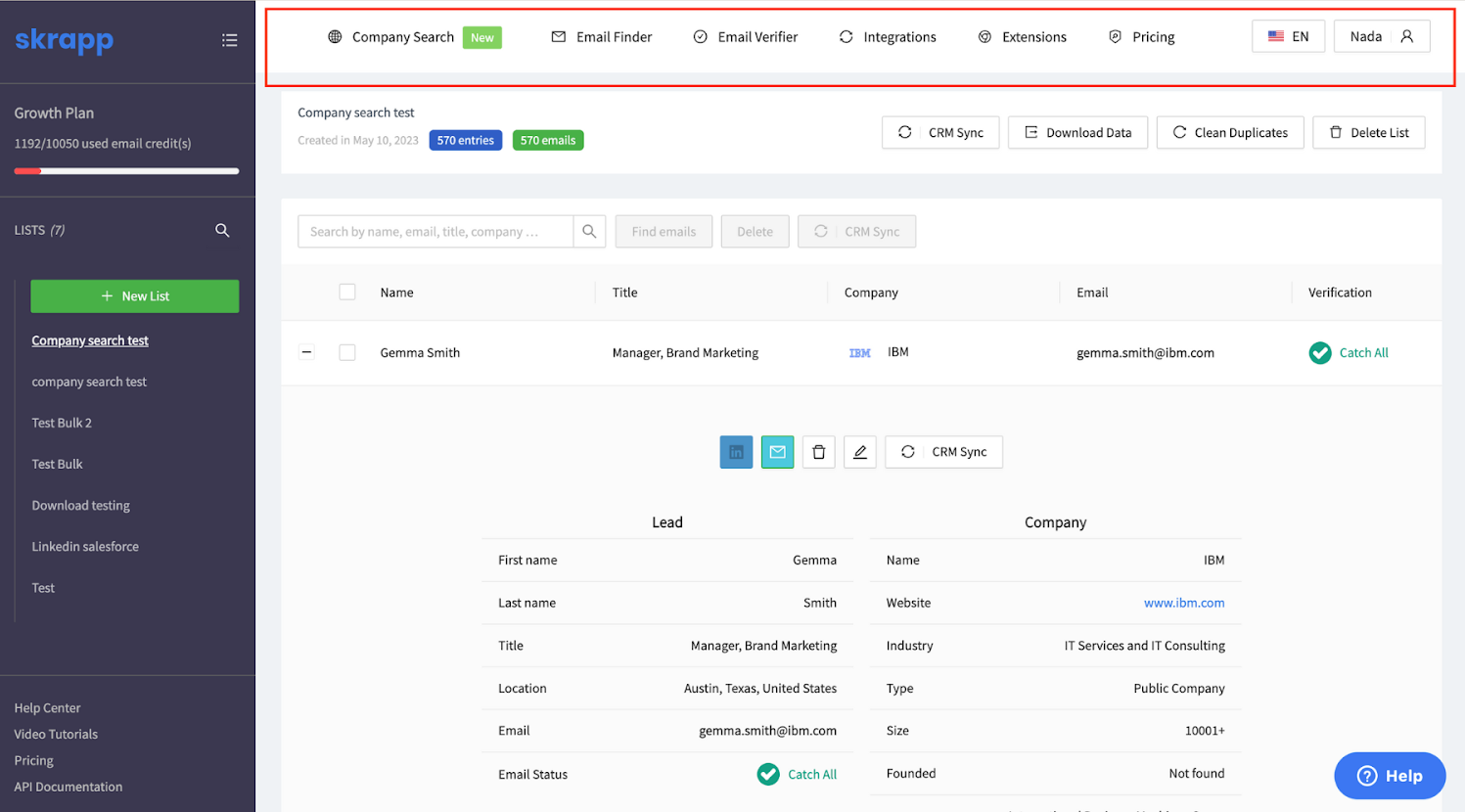The image size is (1465, 812).
Task: Open the blue Help widget
Action: (x=1390, y=776)
